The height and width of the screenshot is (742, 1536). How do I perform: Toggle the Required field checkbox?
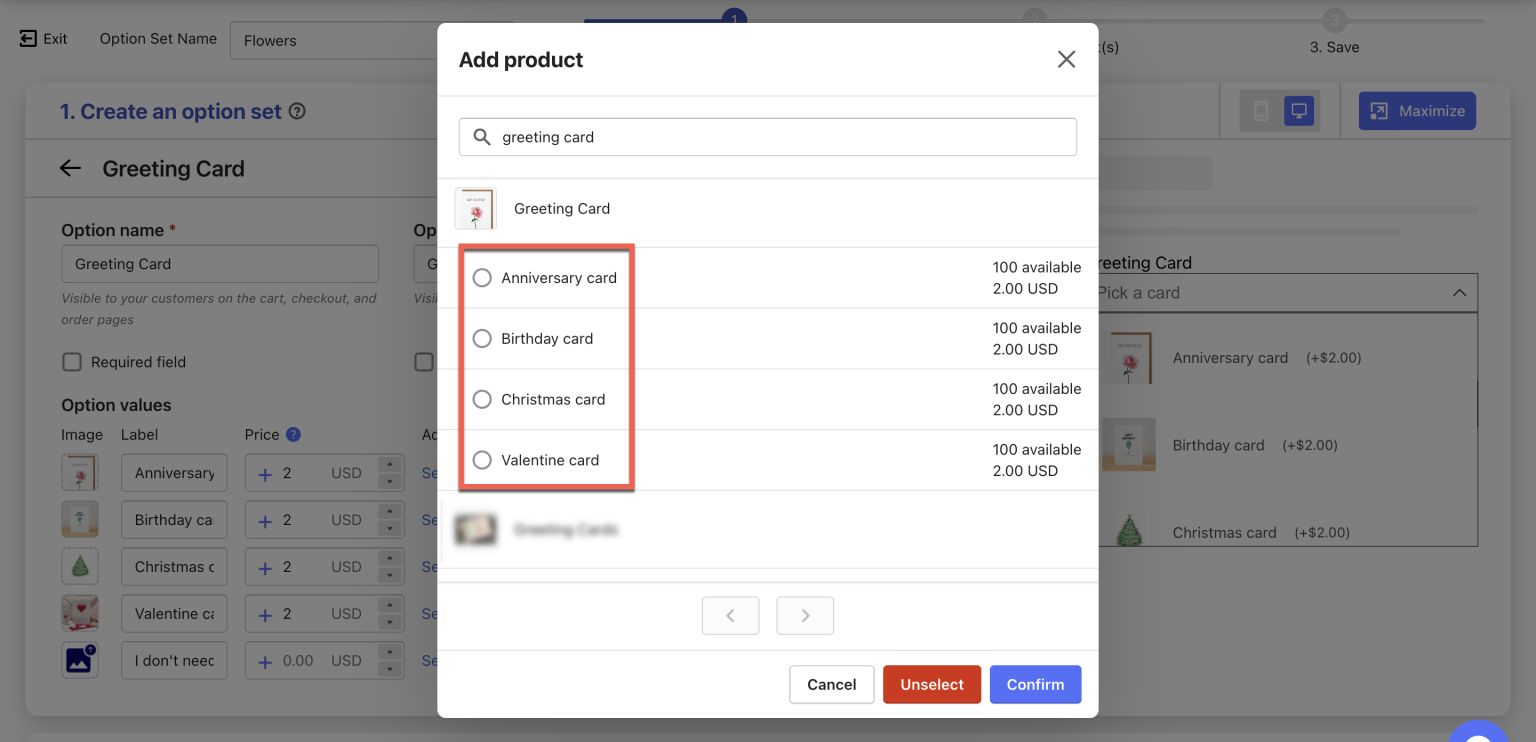click(72, 362)
